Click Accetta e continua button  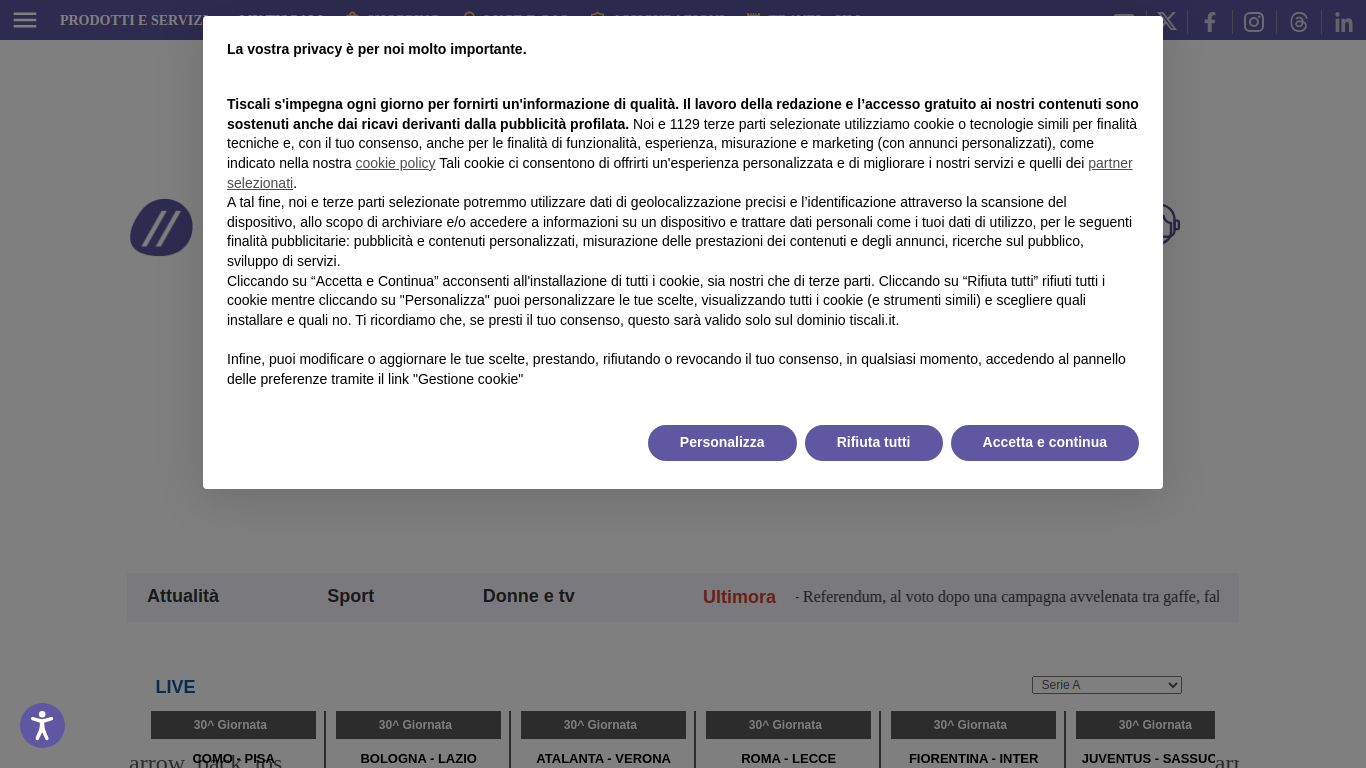pos(1045,443)
